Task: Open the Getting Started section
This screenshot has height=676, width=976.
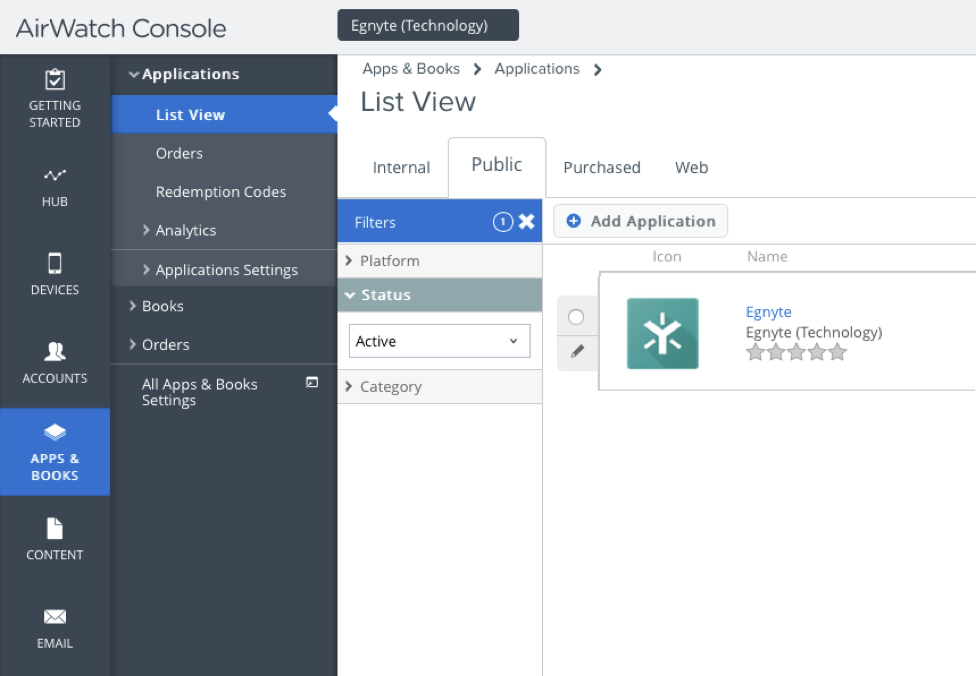Action: point(55,98)
